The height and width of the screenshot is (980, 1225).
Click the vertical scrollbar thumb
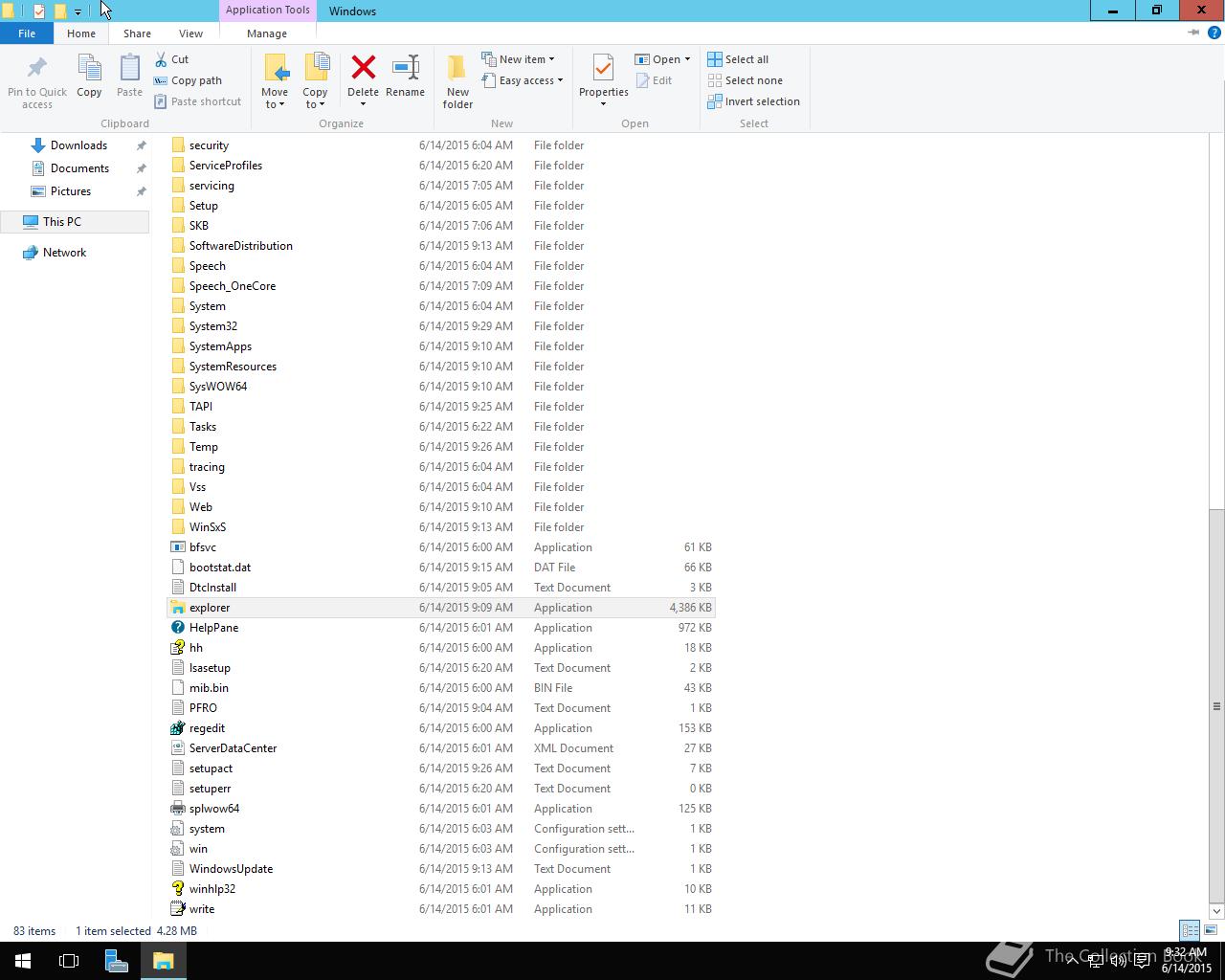[x=1216, y=705]
